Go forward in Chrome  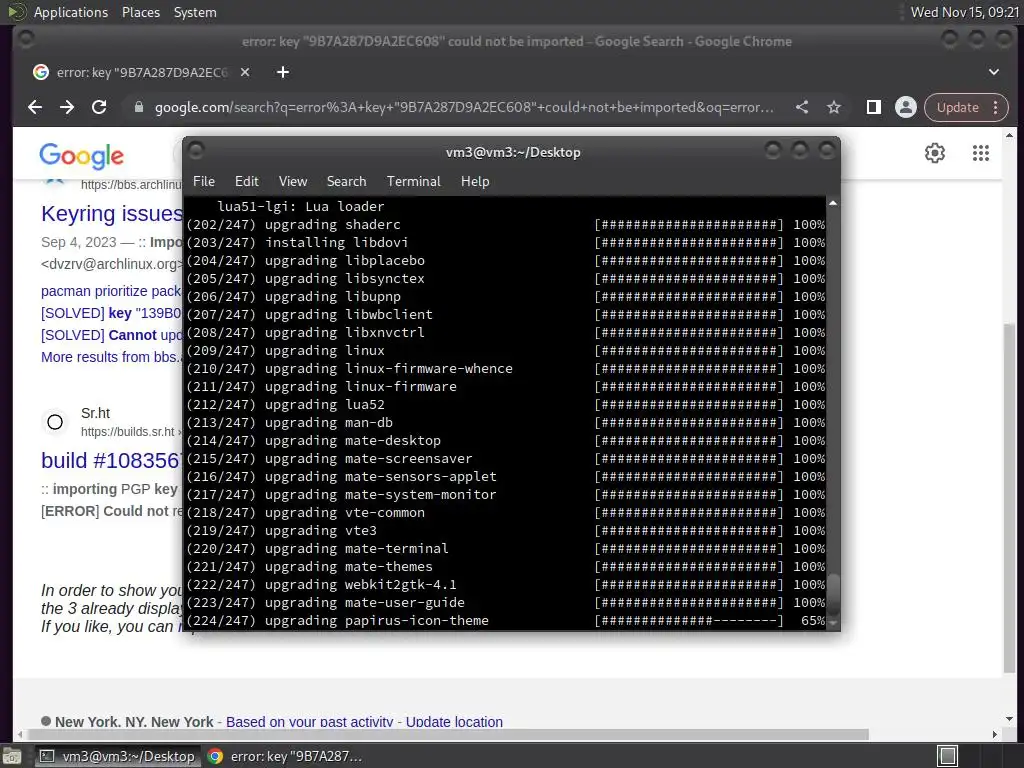(67, 107)
